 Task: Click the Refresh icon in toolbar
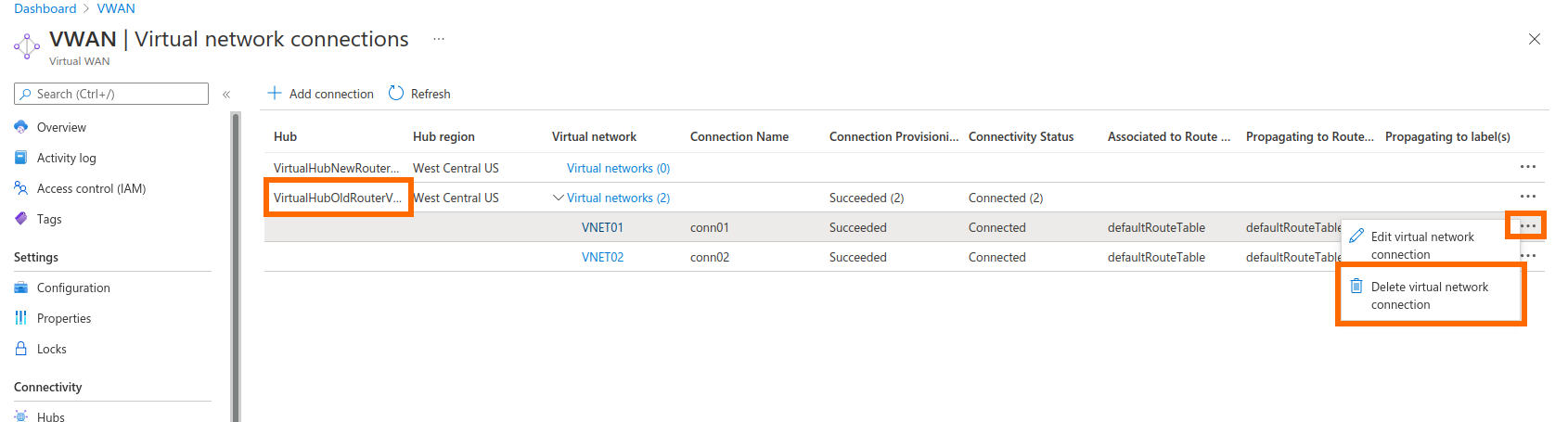[x=396, y=94]
